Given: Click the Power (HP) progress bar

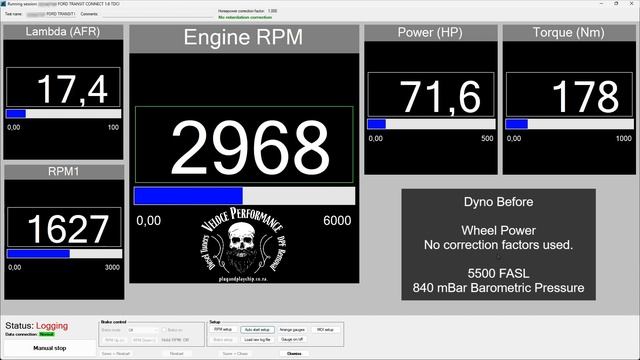Looking at the screenshot, I should click(x=431, y=124).
